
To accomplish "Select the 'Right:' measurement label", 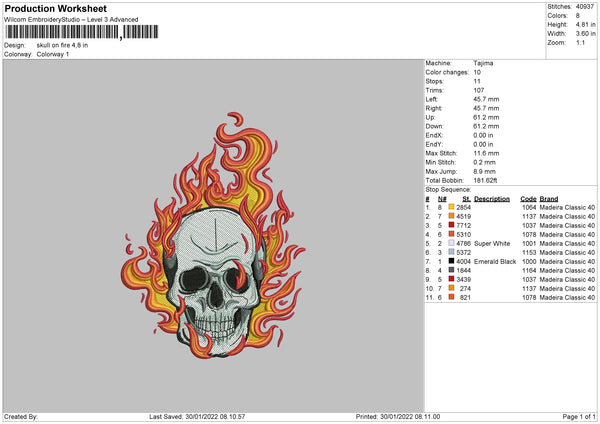I will (434, 108).
